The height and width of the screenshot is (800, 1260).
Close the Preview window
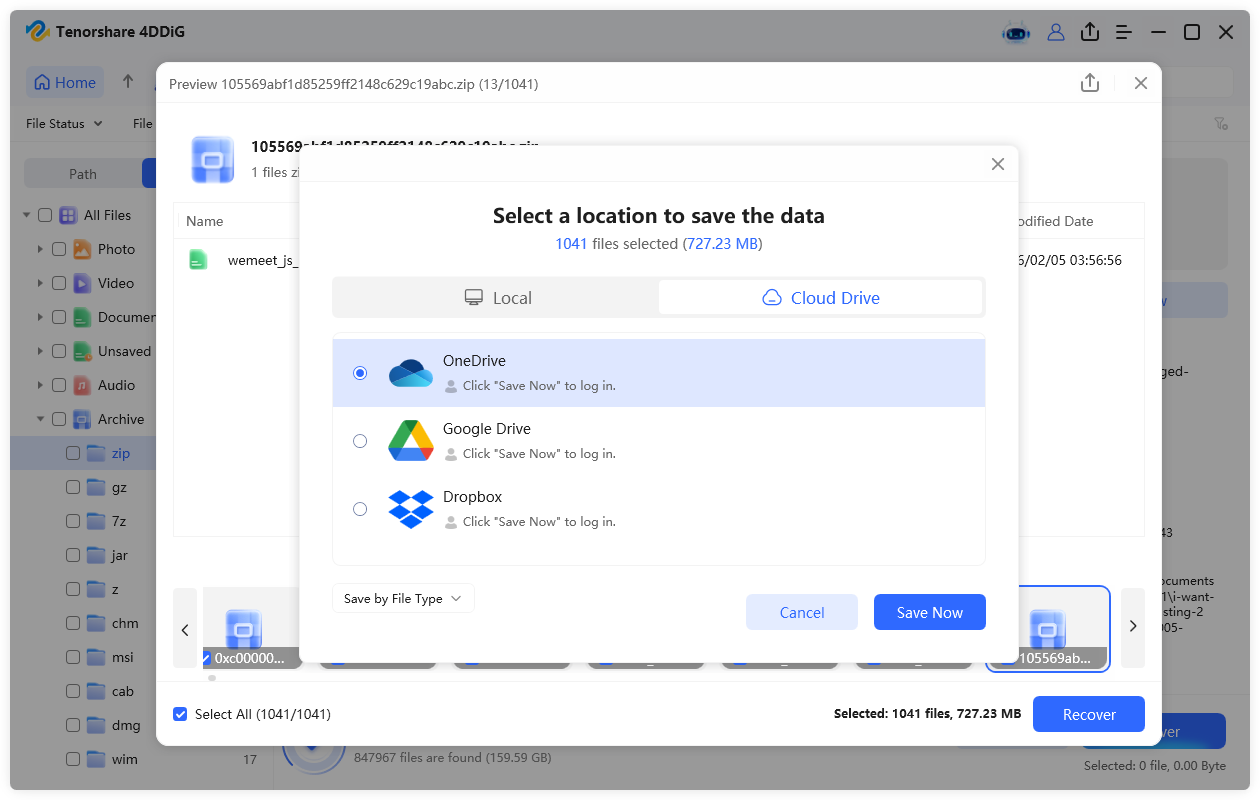[x=1141, y=83]
